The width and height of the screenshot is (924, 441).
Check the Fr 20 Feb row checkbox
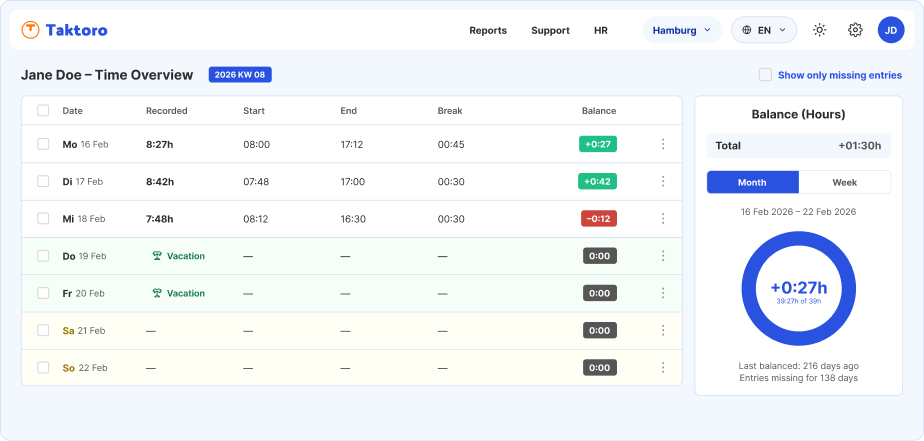tap(43, 293)
